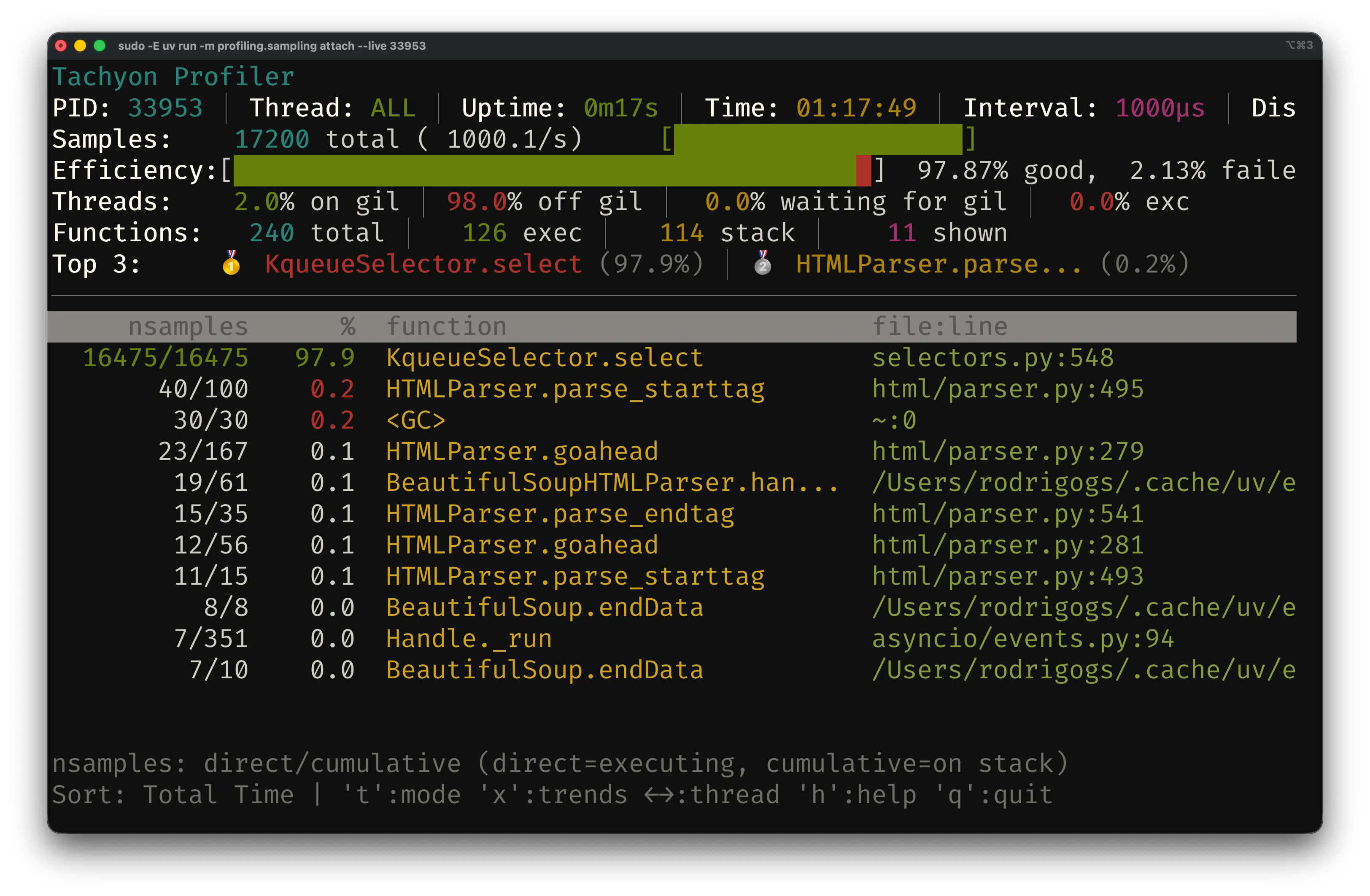
Task: Click the Efficiency bar's red failed segment
Action: pos(863,170)
